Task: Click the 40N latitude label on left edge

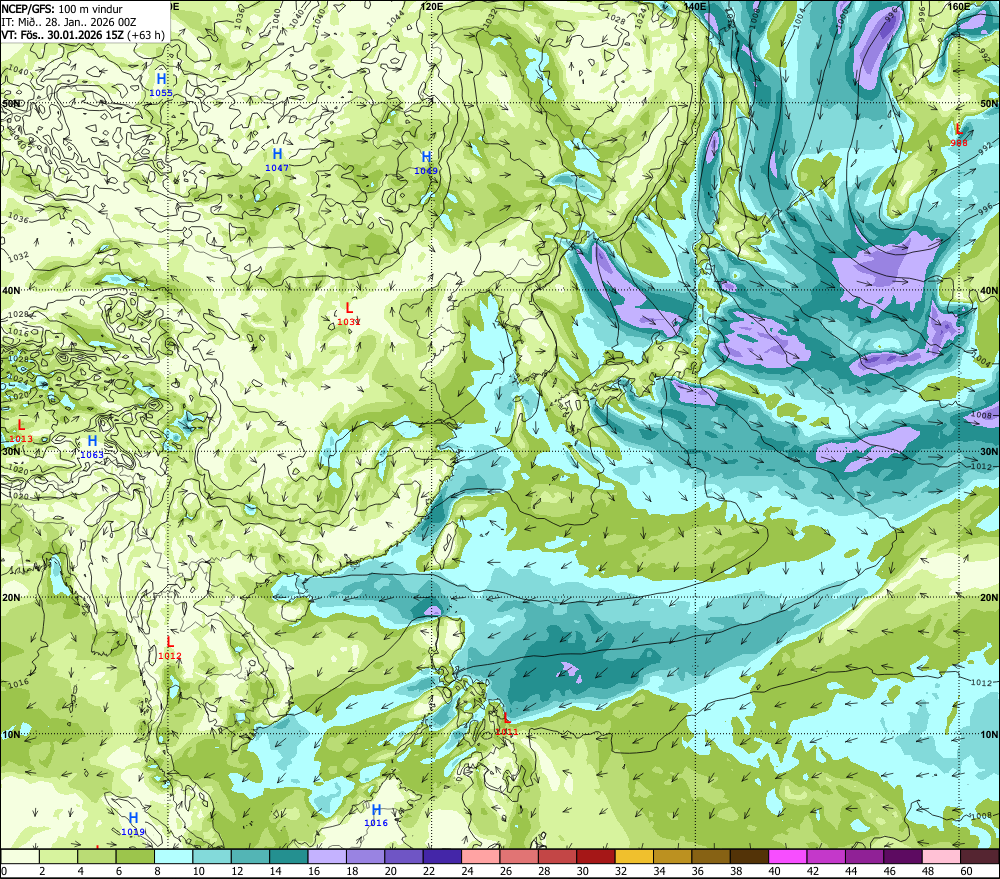Action: (11, 290)
